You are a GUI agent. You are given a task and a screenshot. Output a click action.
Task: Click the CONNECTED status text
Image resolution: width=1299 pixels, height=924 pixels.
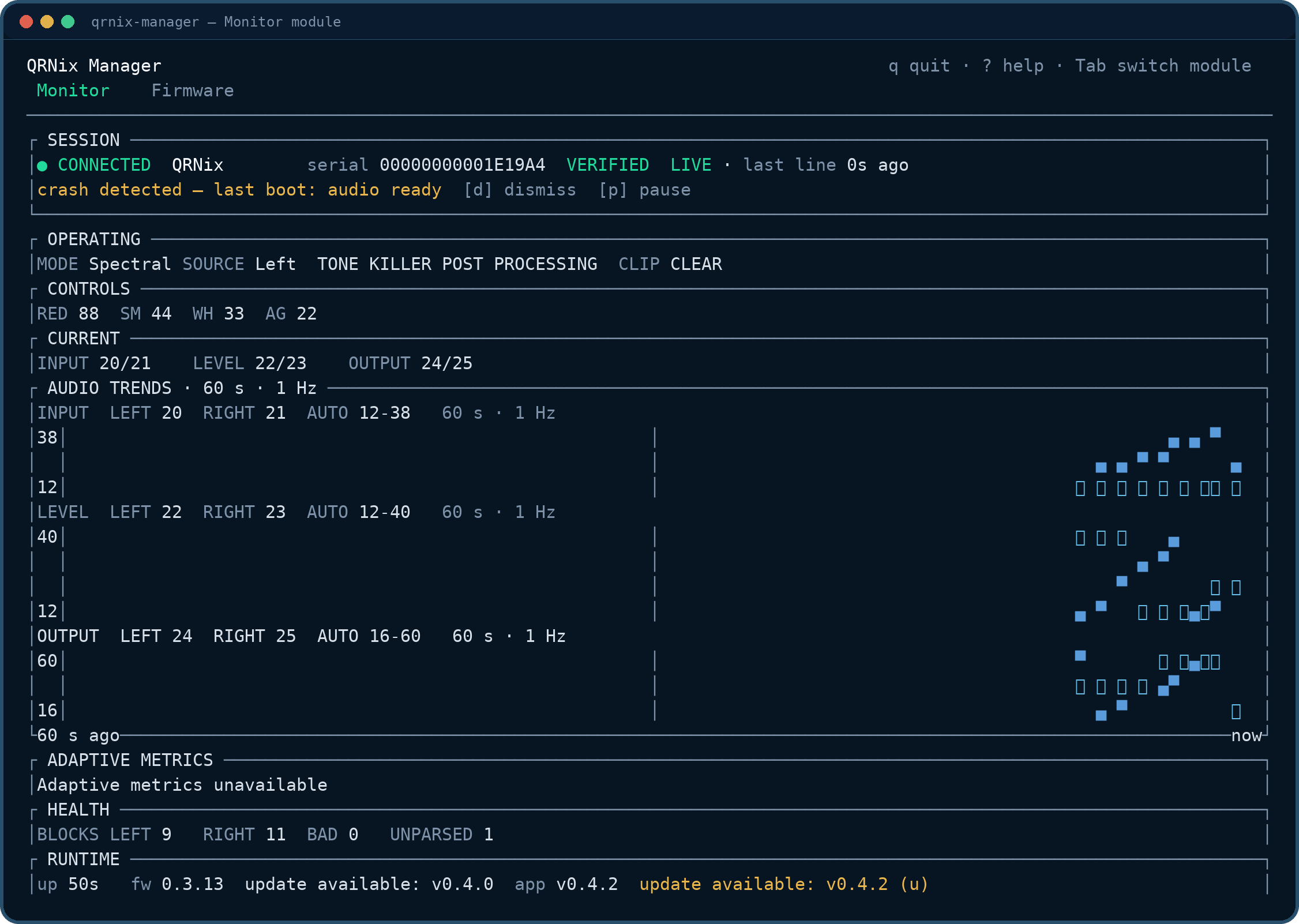(104, 165)
